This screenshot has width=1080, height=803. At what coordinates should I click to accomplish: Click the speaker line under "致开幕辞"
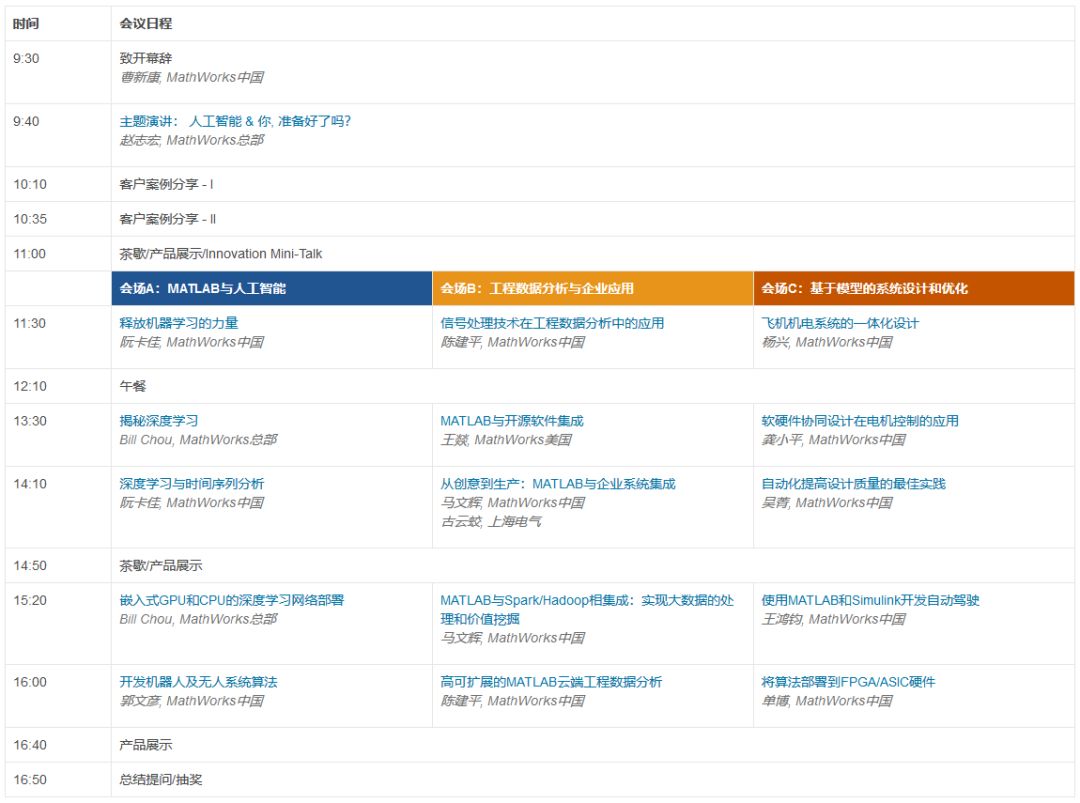(191, 77)
